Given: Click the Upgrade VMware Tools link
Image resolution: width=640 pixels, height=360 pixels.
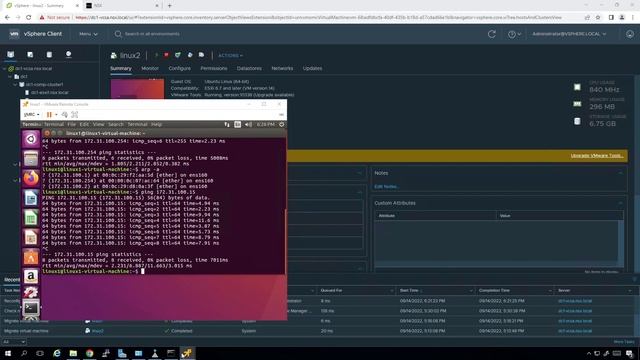Looking at the screenshot, I should pos(597,156).
